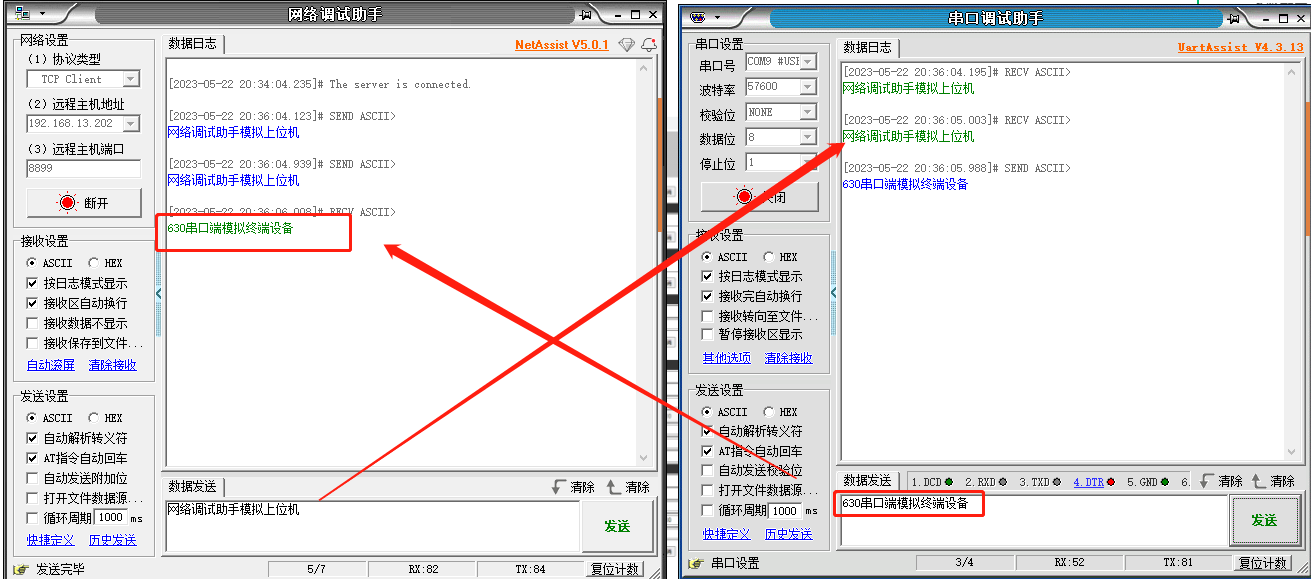Click the DTR red signal indicator
The image size is (1311, 579).
pyautogui.click(x=1110, y=482)
